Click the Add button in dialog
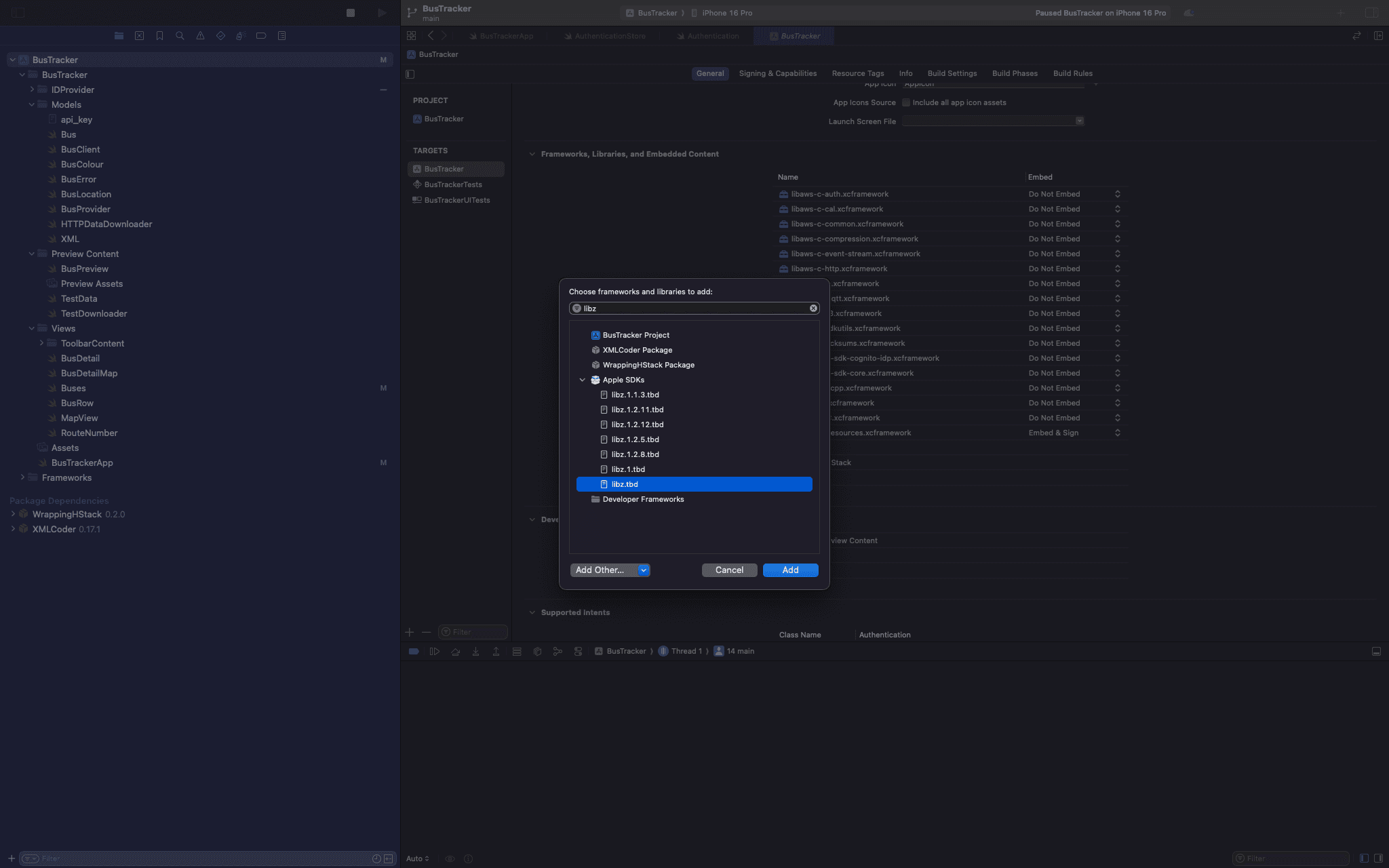This screenshot has height=868, width=1389. tap(790, 570)
